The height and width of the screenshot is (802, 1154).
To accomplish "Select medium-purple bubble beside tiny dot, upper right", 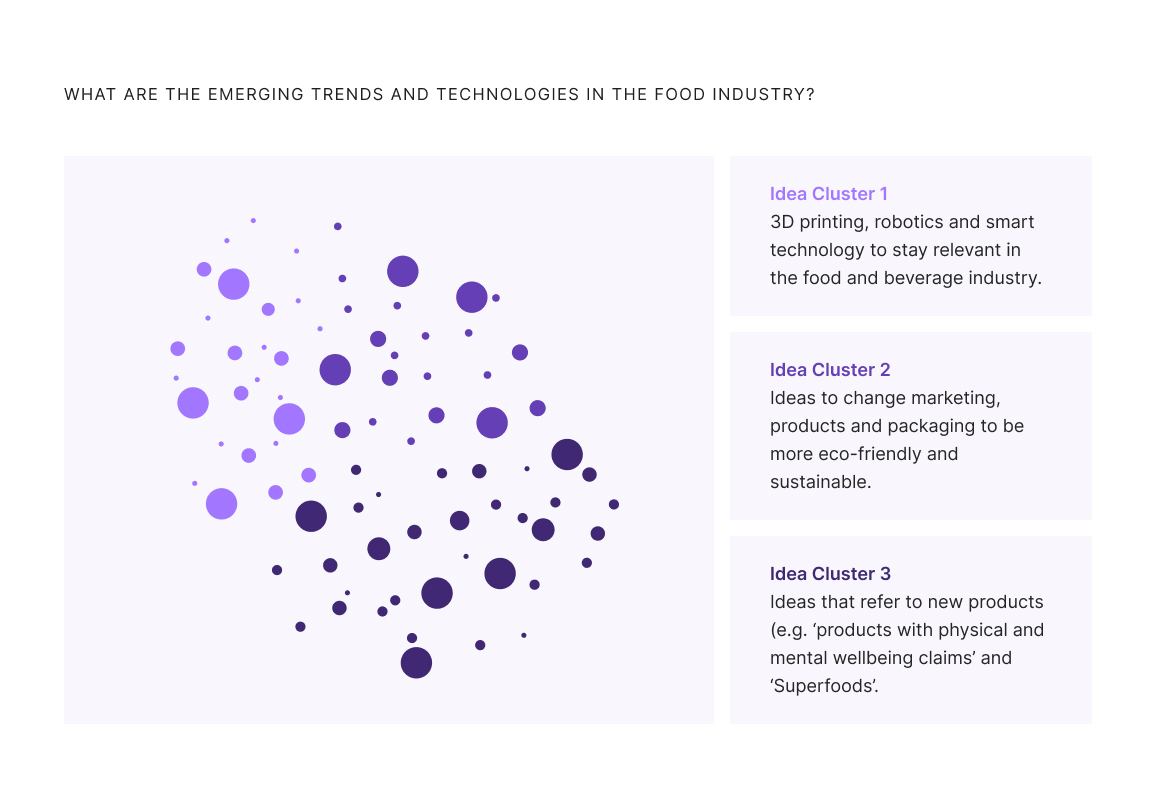I will (472, 297).
